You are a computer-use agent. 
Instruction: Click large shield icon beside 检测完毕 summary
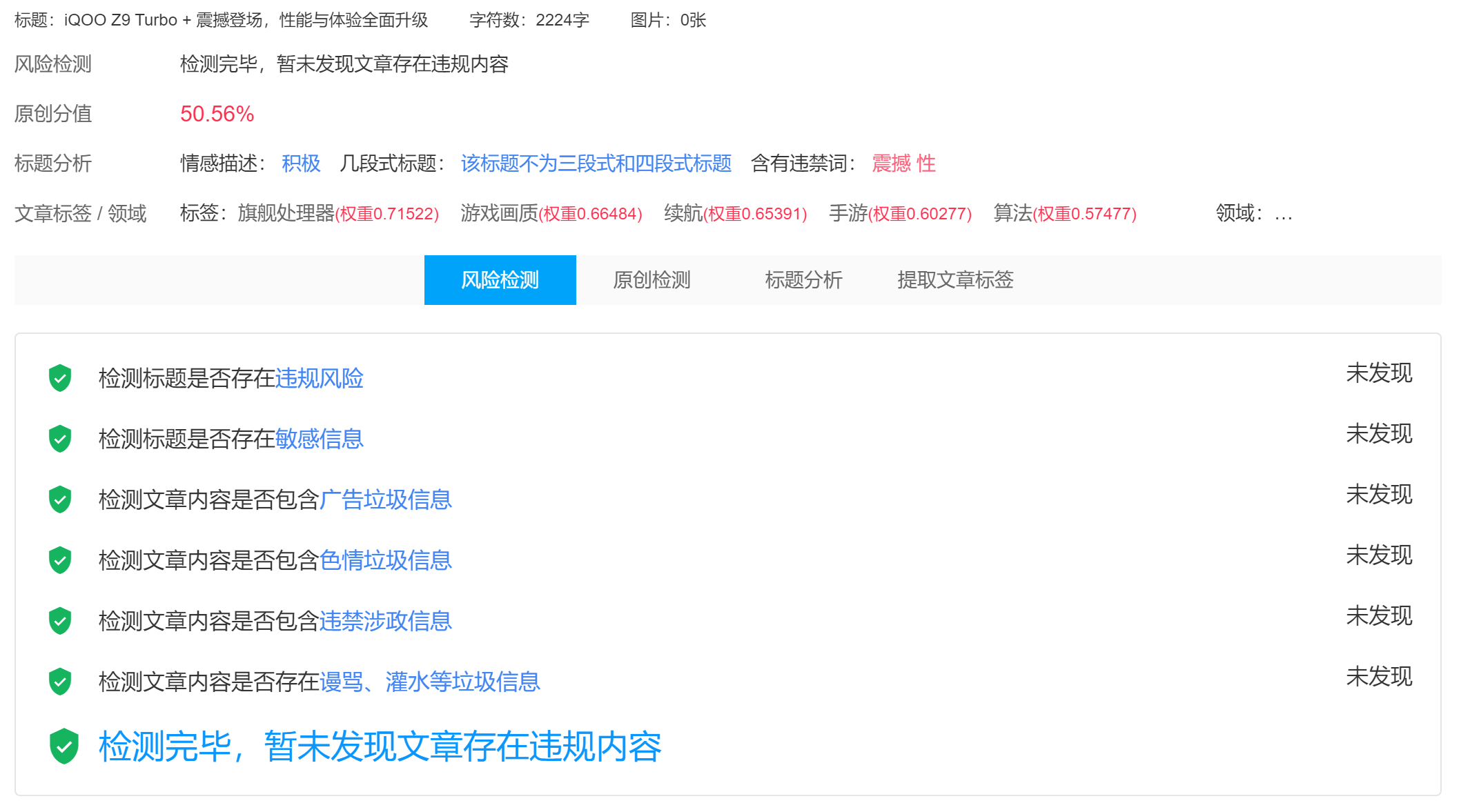point(63,746)
